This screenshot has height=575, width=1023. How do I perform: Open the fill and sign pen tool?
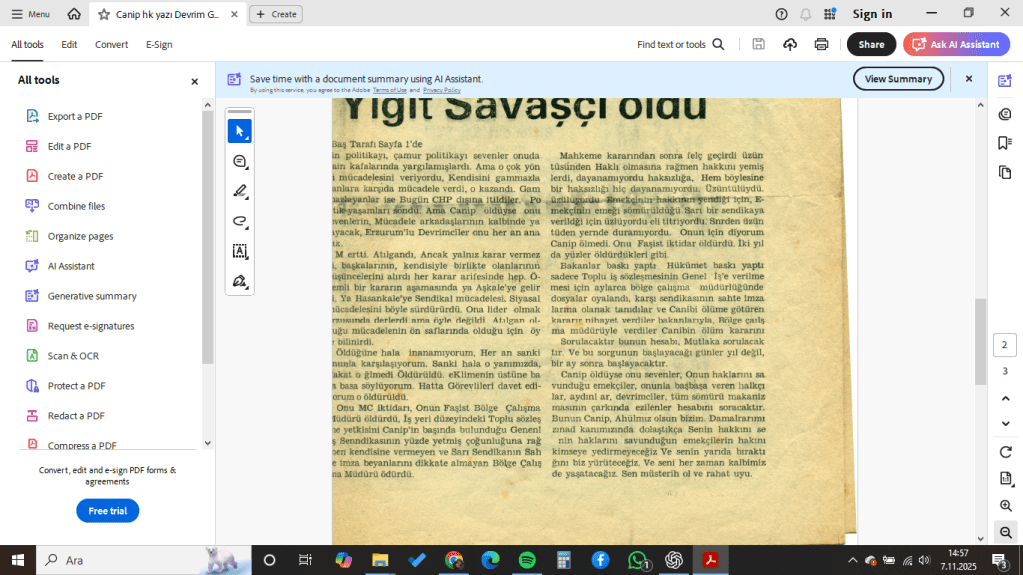pyautogui.click(x=240, y=281)
